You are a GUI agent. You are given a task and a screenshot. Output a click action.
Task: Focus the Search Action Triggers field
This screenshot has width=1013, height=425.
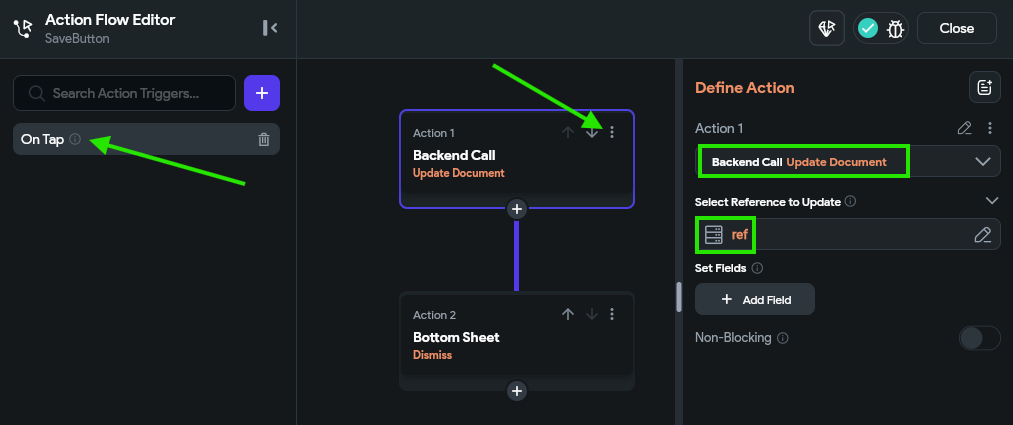[125, 93]
